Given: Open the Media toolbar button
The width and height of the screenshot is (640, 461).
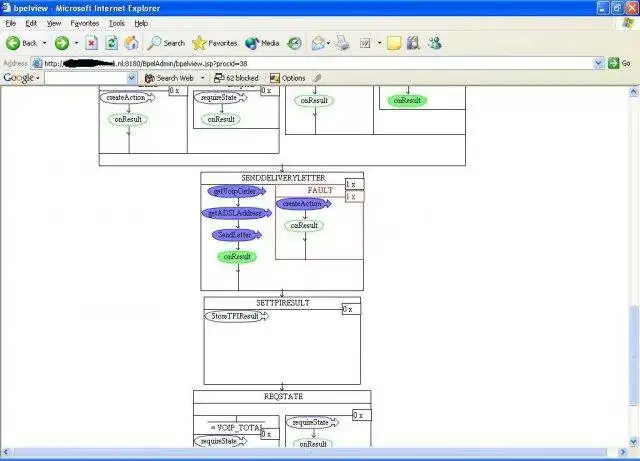Looking at the screenshot, I should click(x=262, y=43).
